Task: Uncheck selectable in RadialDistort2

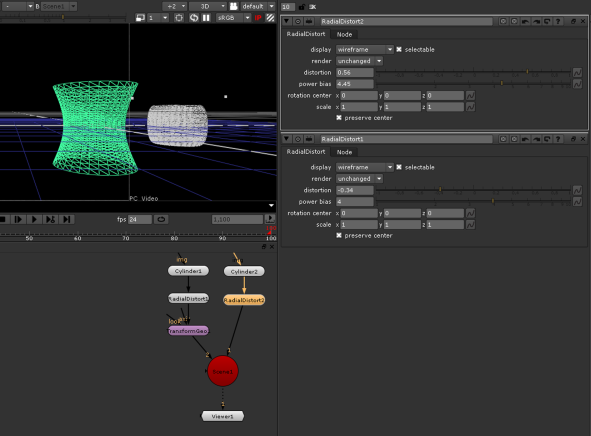Action: (399, 49)
